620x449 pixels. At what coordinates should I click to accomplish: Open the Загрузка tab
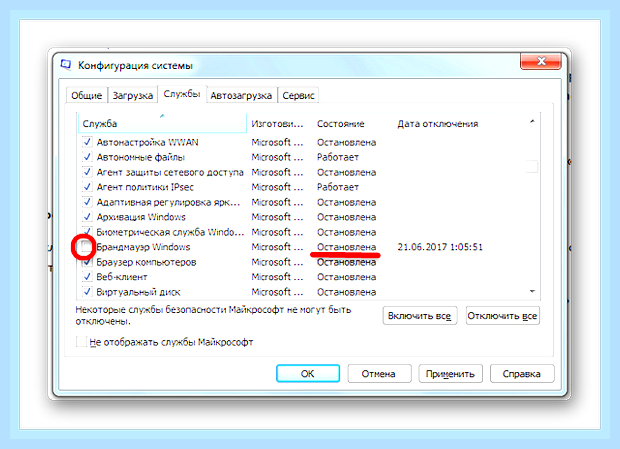click(x=132, y=95)
